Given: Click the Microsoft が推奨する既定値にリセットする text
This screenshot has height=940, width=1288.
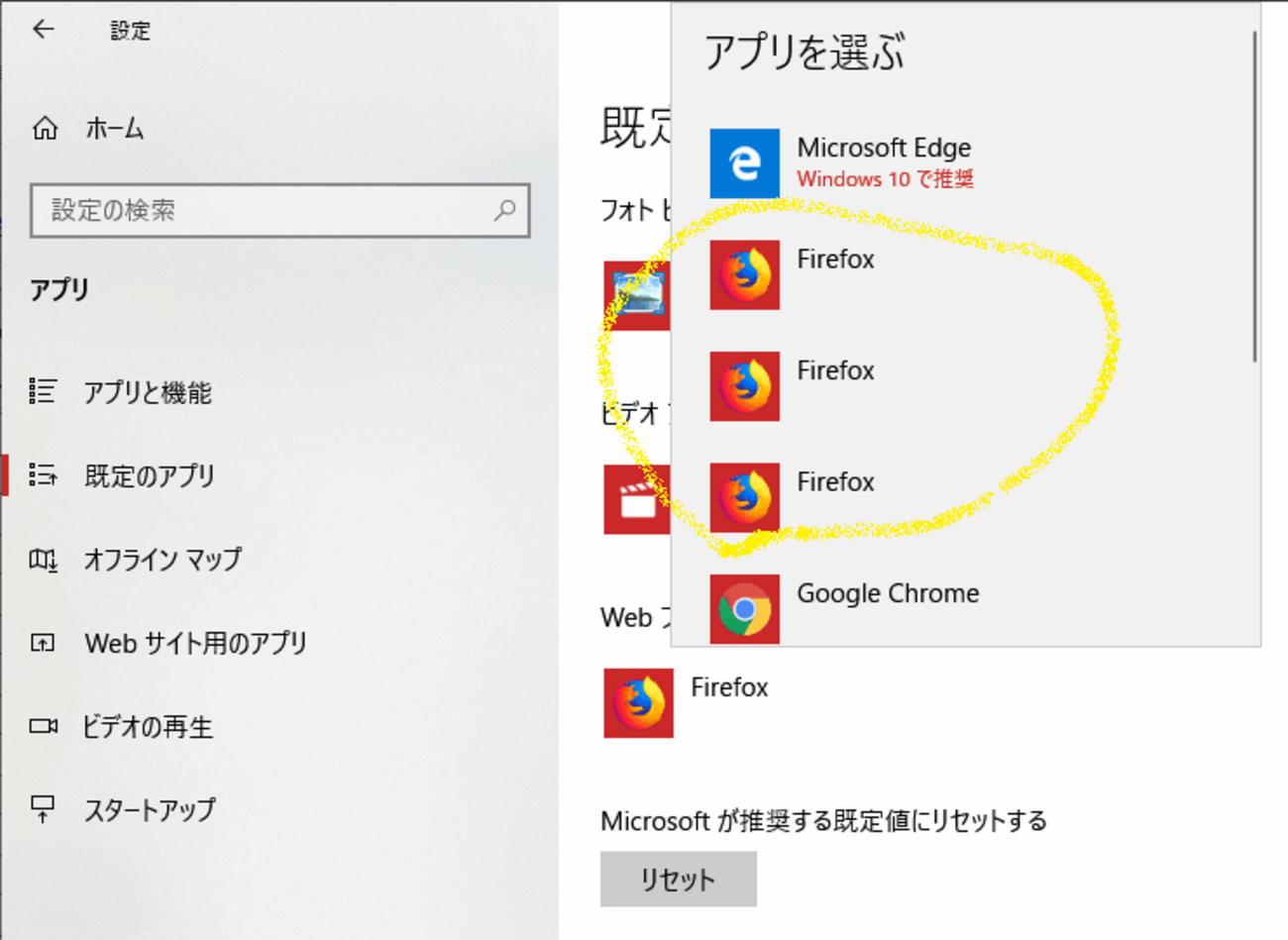Looking at the screenshot, I should (x=823, y=820).
